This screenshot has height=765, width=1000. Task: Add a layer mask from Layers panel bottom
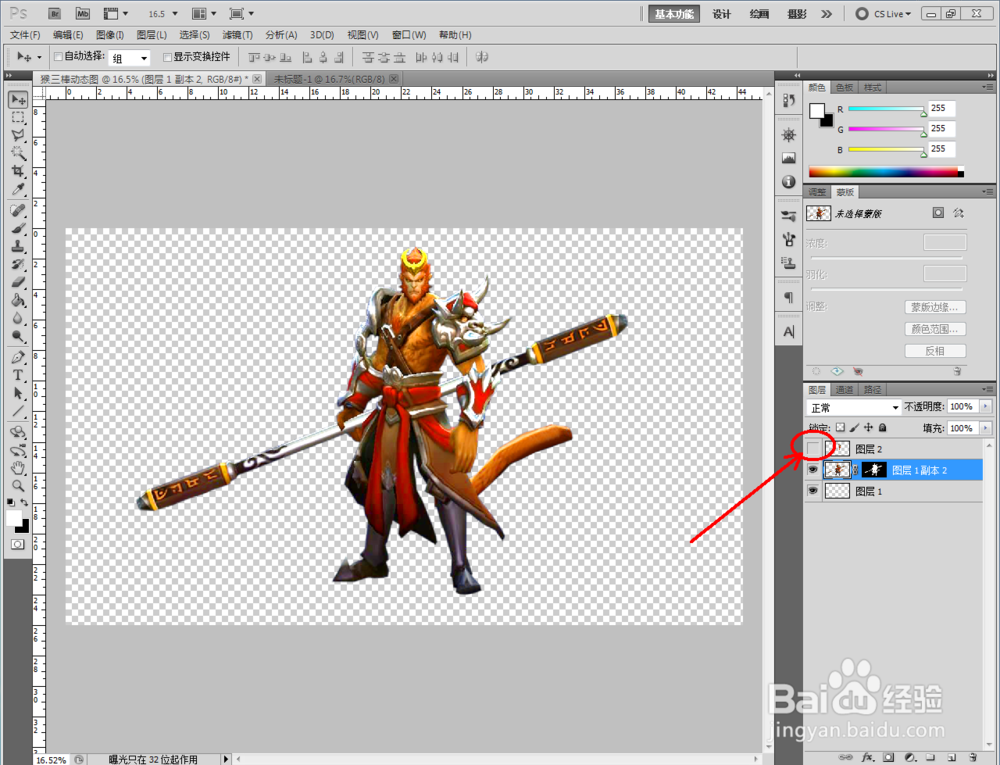(888, 757)
